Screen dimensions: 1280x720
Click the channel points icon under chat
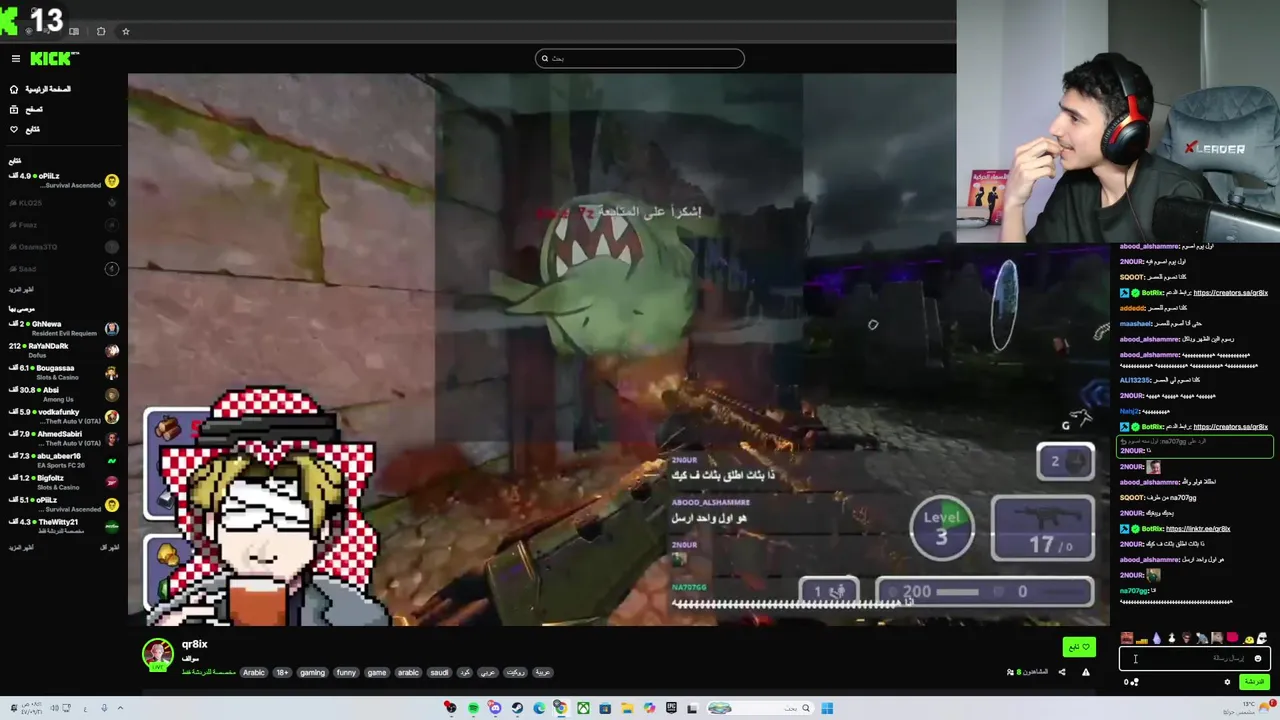point(1134,682)
